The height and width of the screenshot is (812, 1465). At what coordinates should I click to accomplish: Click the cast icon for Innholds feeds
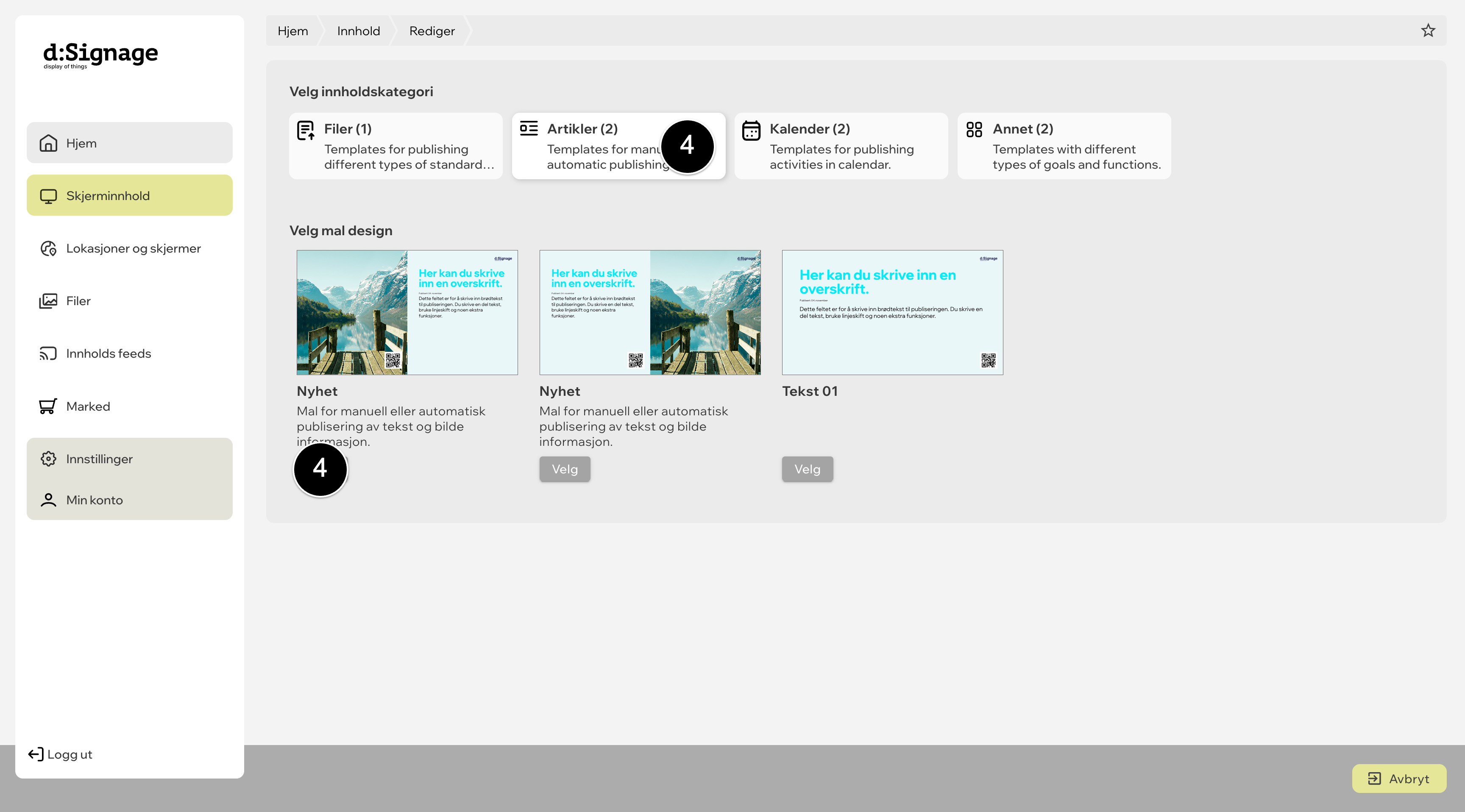click(48, 354)
